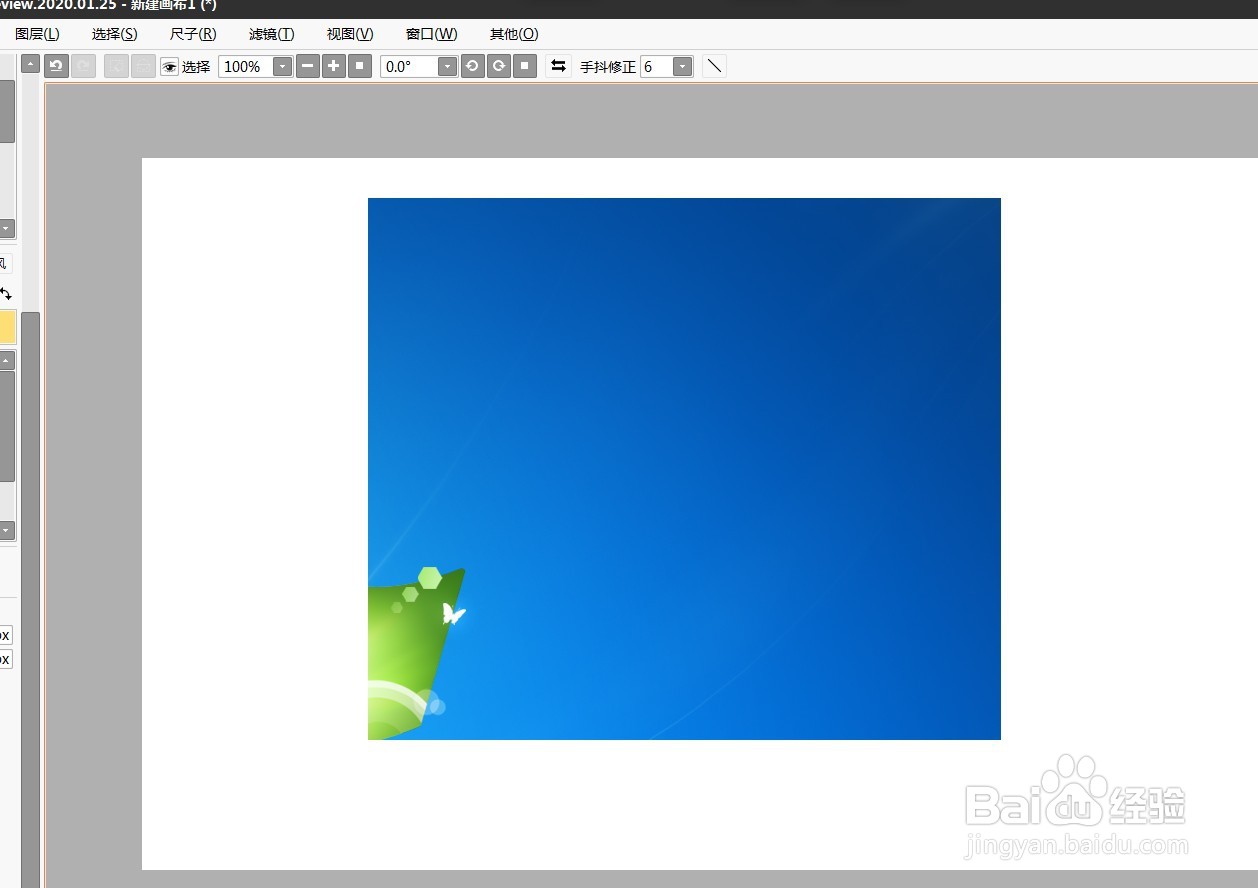Open the 其他(O) menu

(x=514, y=34)
